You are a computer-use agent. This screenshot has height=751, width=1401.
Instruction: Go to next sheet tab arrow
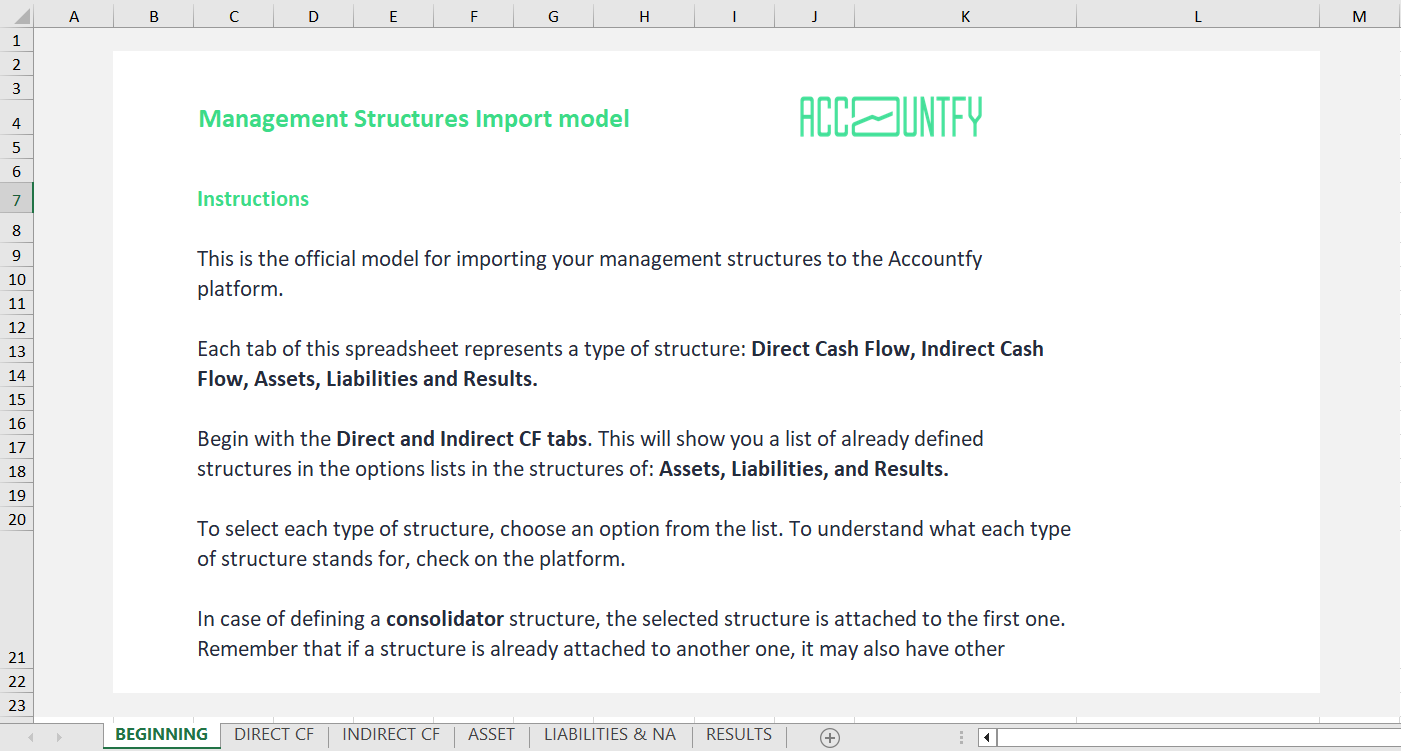(x=59, y=737)
